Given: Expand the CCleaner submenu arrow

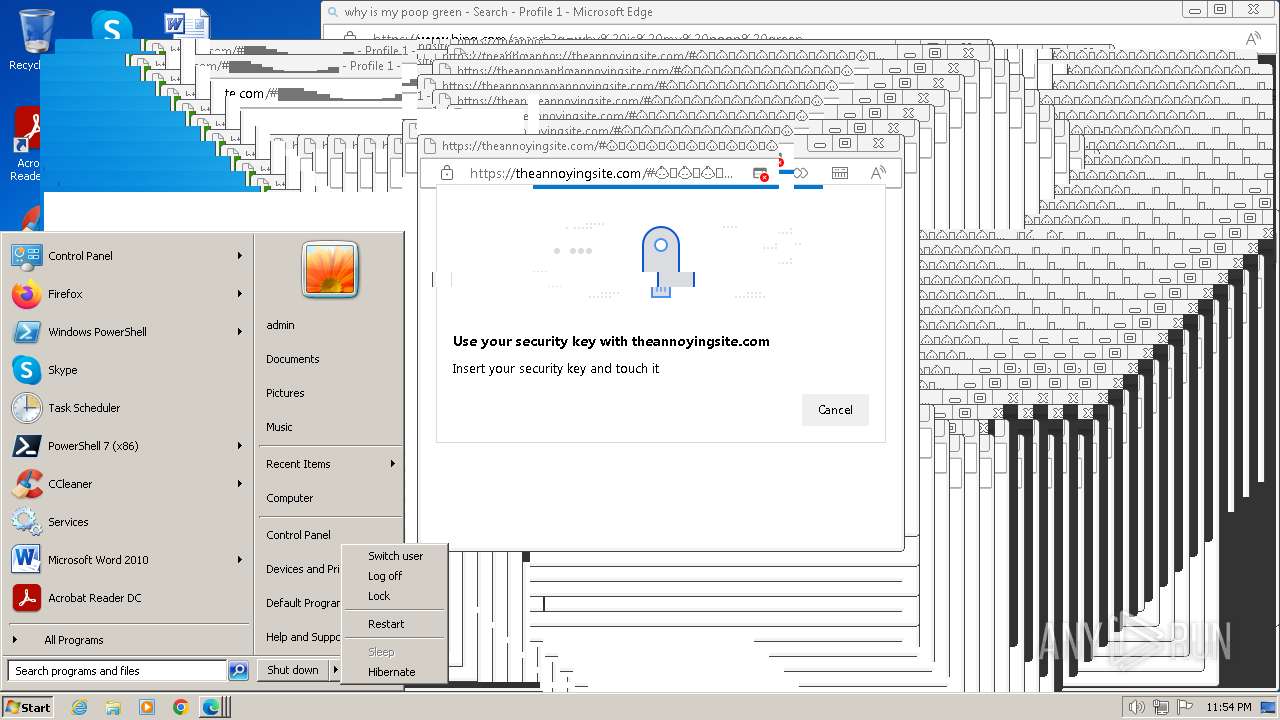Looking at the screenshot, I should [x=240, y=484].
